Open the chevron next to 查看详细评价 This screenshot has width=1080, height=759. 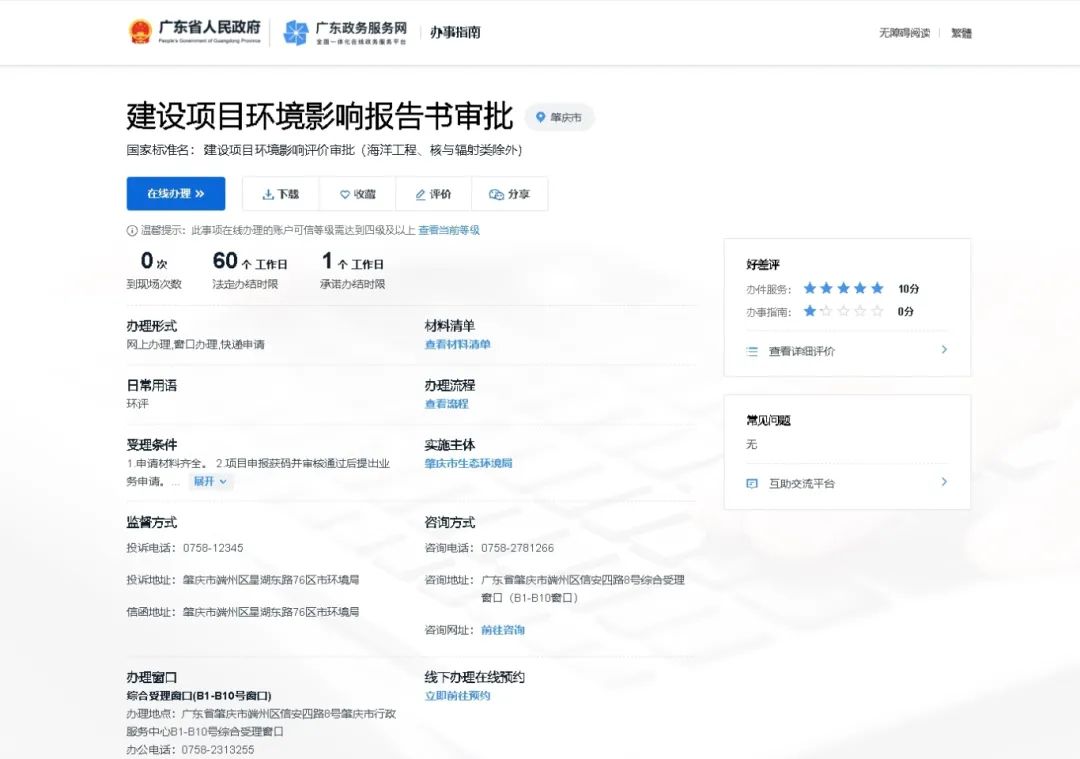[943, 351]
